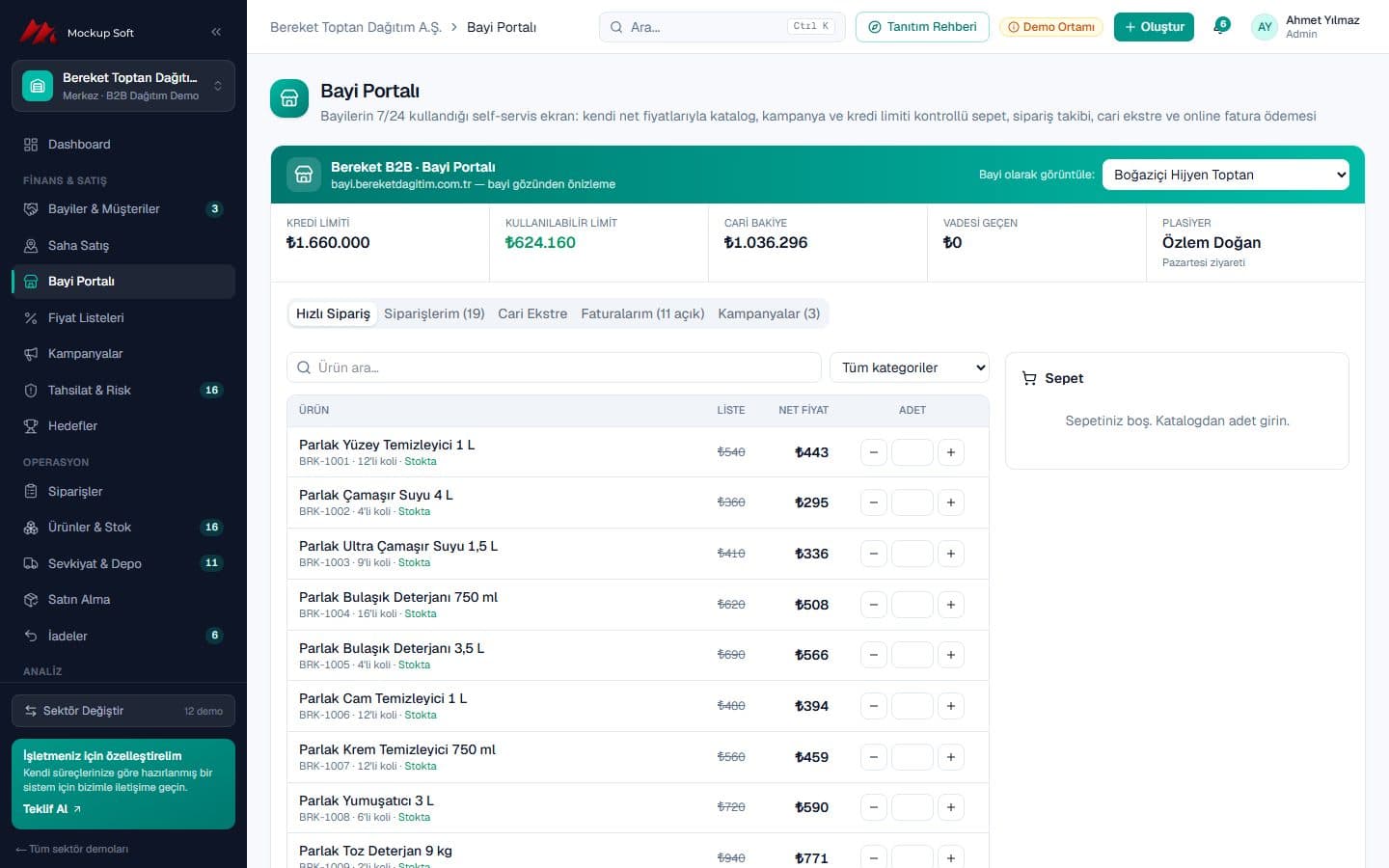Click the Dashboard grid icon in sidebar
This screenshot has width=1389, height=868.
pos(31,145)
